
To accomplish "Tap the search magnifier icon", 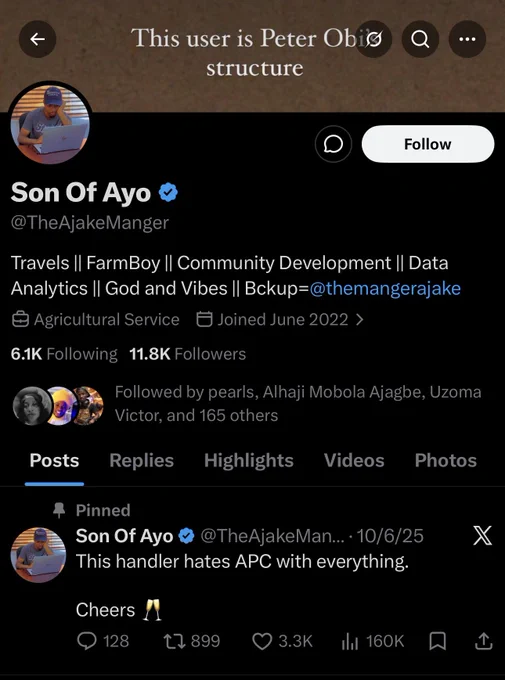I will click(420, 39).
